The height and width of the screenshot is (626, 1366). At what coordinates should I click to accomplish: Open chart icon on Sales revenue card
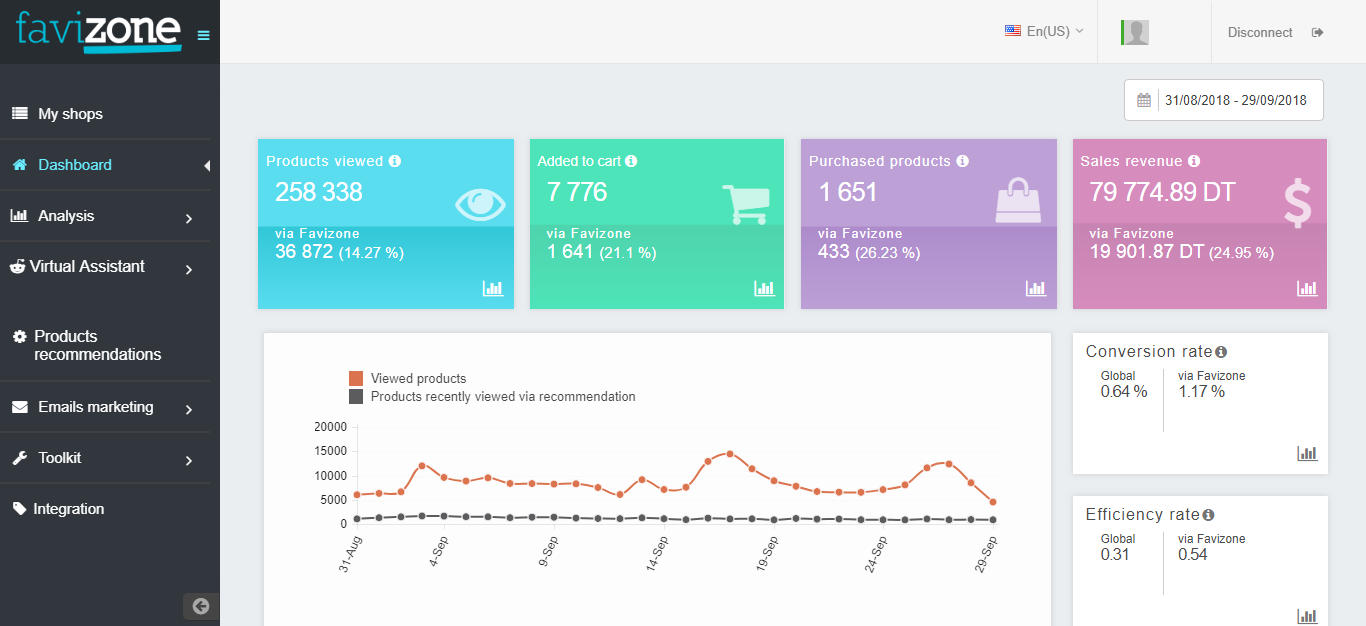click(1307, 288)
